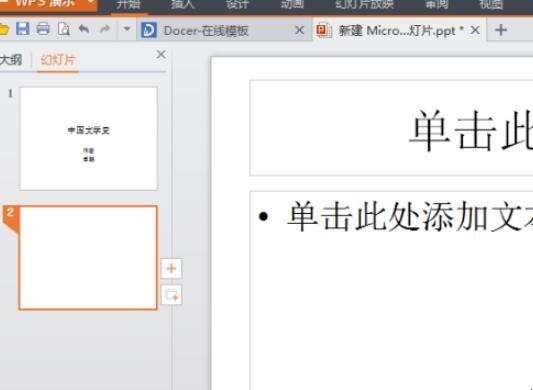Switch to the 开始 ribbon tab
The width and height of the screenshot is (533, 390).
point(128,5)
